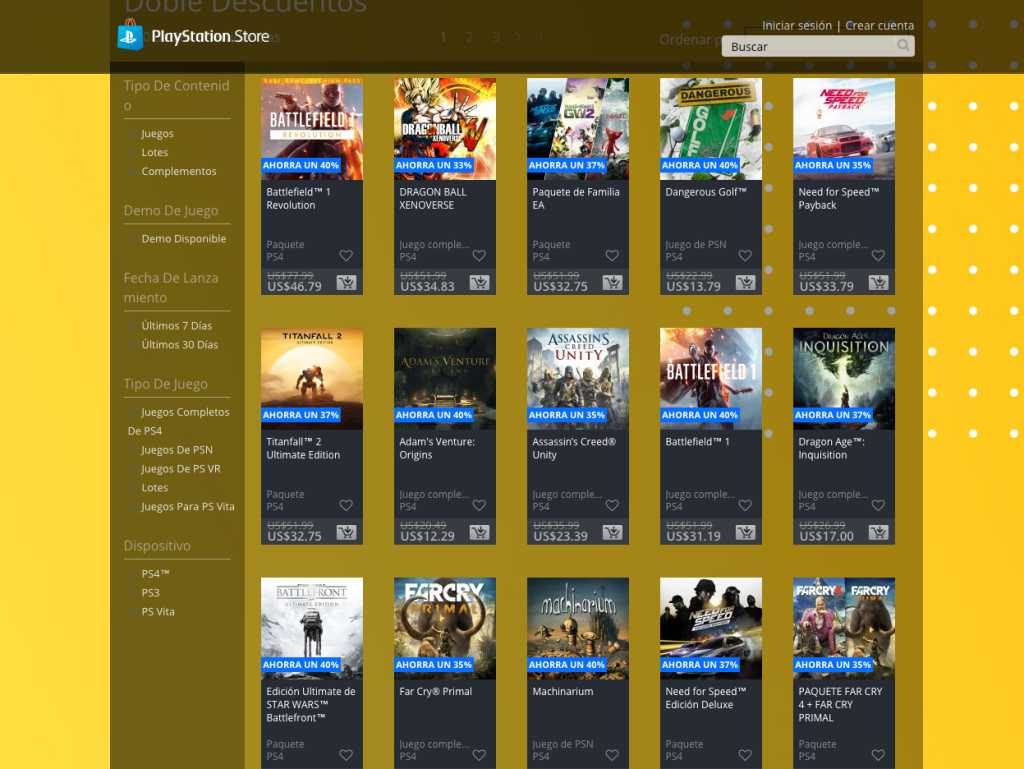Filter releases by Últimos 30 Días
Image resolution: width=1024 pixels, height=769 pixels.
pyautogui.click(x=180, y=344)
